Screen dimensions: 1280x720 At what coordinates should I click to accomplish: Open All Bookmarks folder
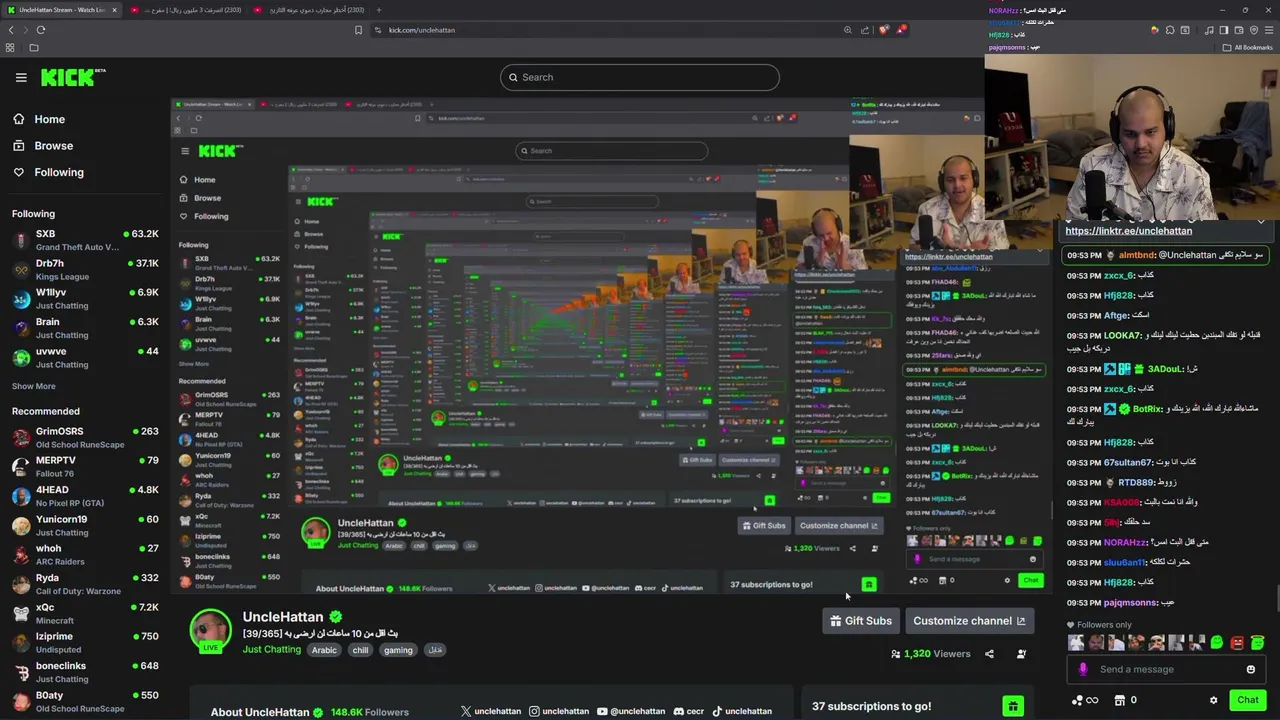click(1247, 47)
